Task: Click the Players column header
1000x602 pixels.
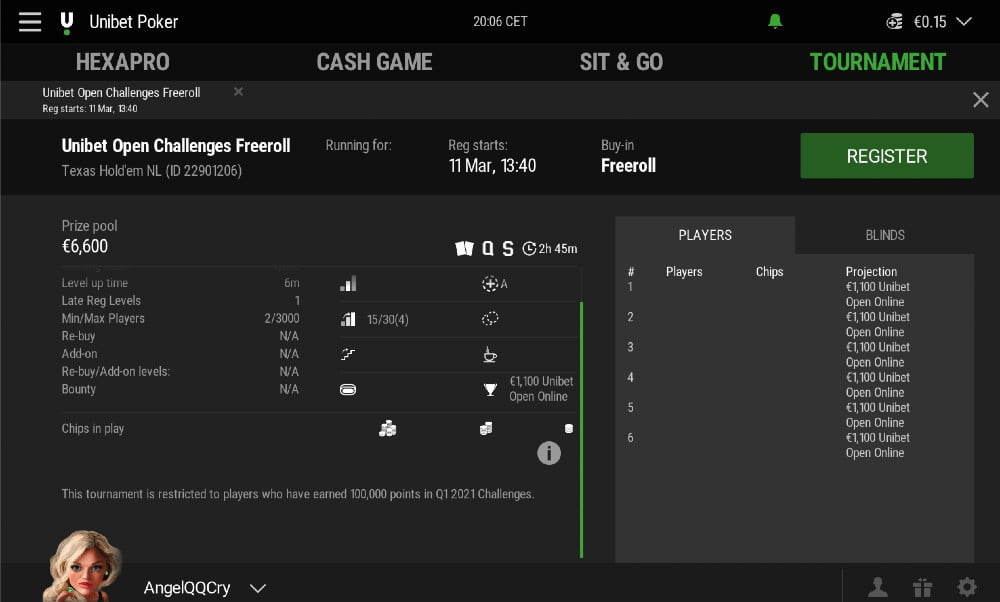Action: pyautogui.click(x=684, y=272)
